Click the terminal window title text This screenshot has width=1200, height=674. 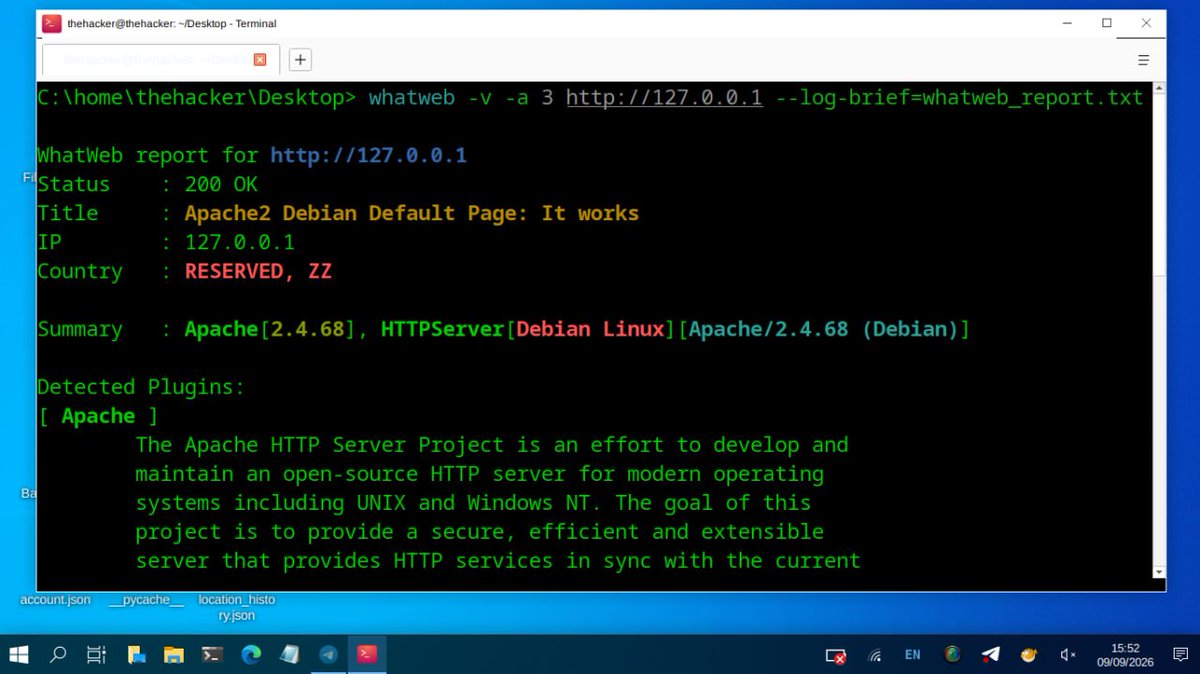172,23
